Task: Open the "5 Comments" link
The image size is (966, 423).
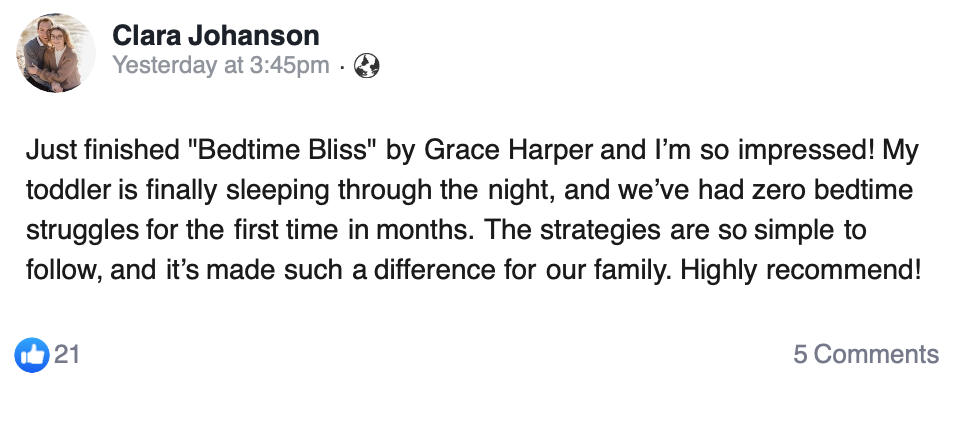Action: pos(865,354)
